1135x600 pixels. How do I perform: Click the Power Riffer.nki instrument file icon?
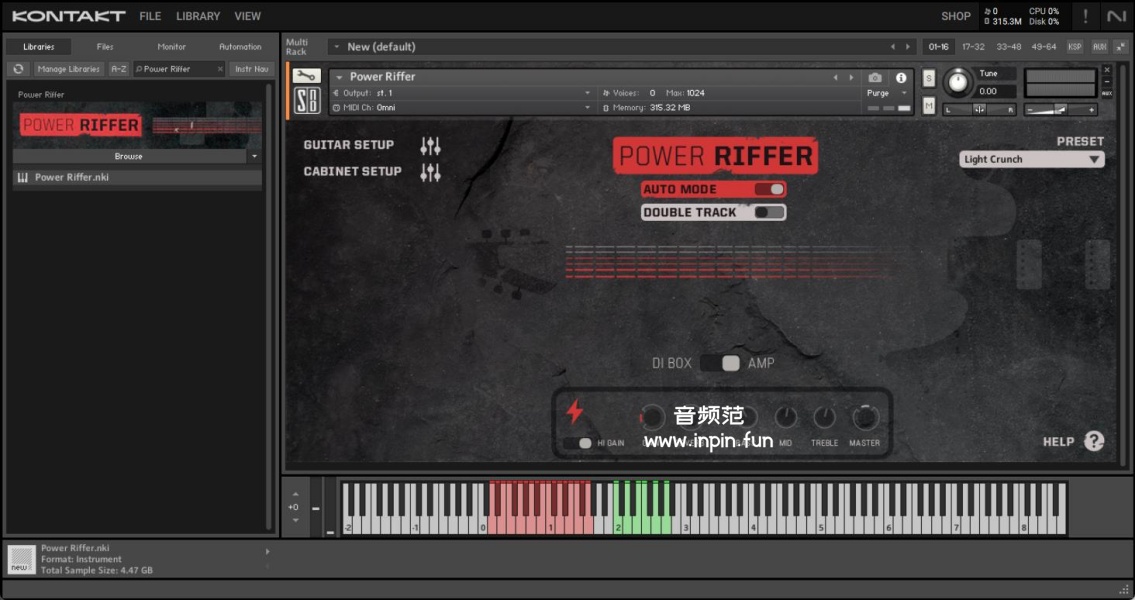click(22, 177)
